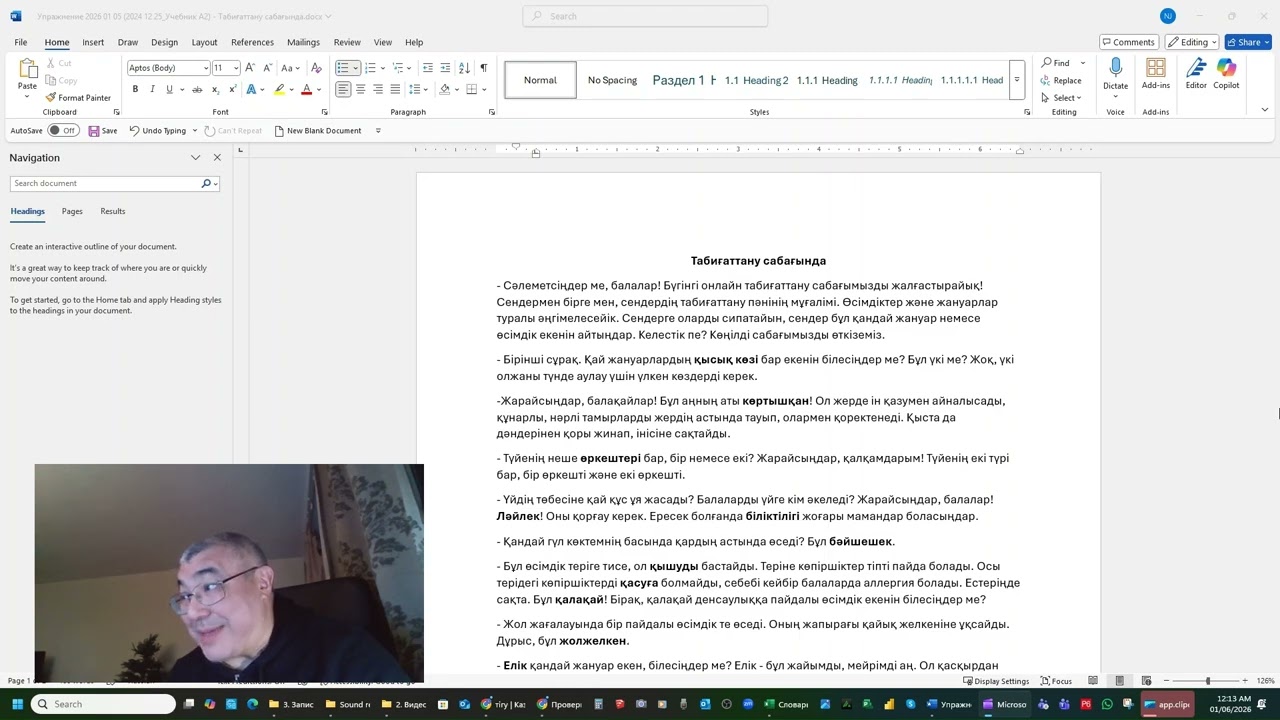Save the document from Quick Access toolbar
Image resolution: width=1280 pixels, height=720 pixels.
(x=103, y=131)
